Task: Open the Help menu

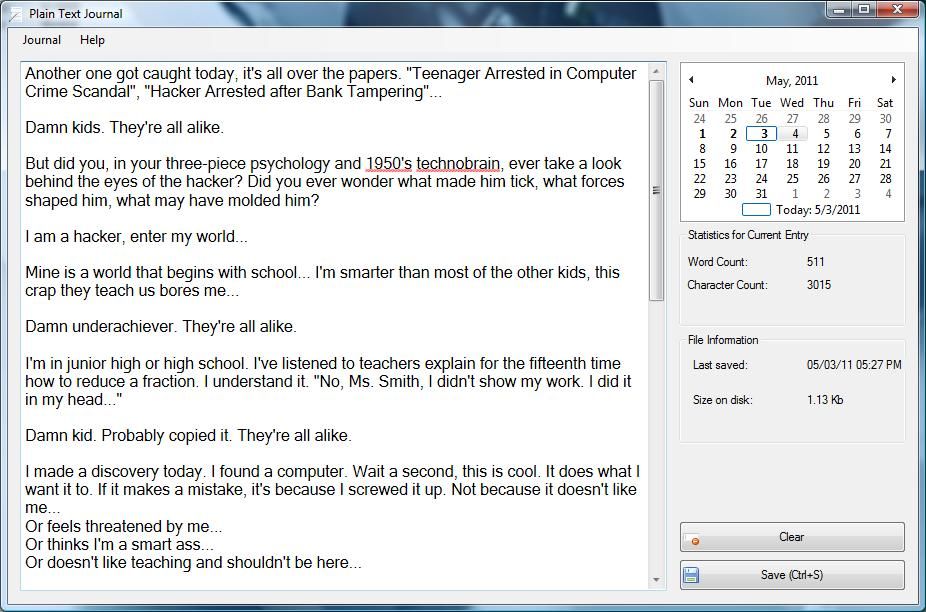Action: point(92,40)
